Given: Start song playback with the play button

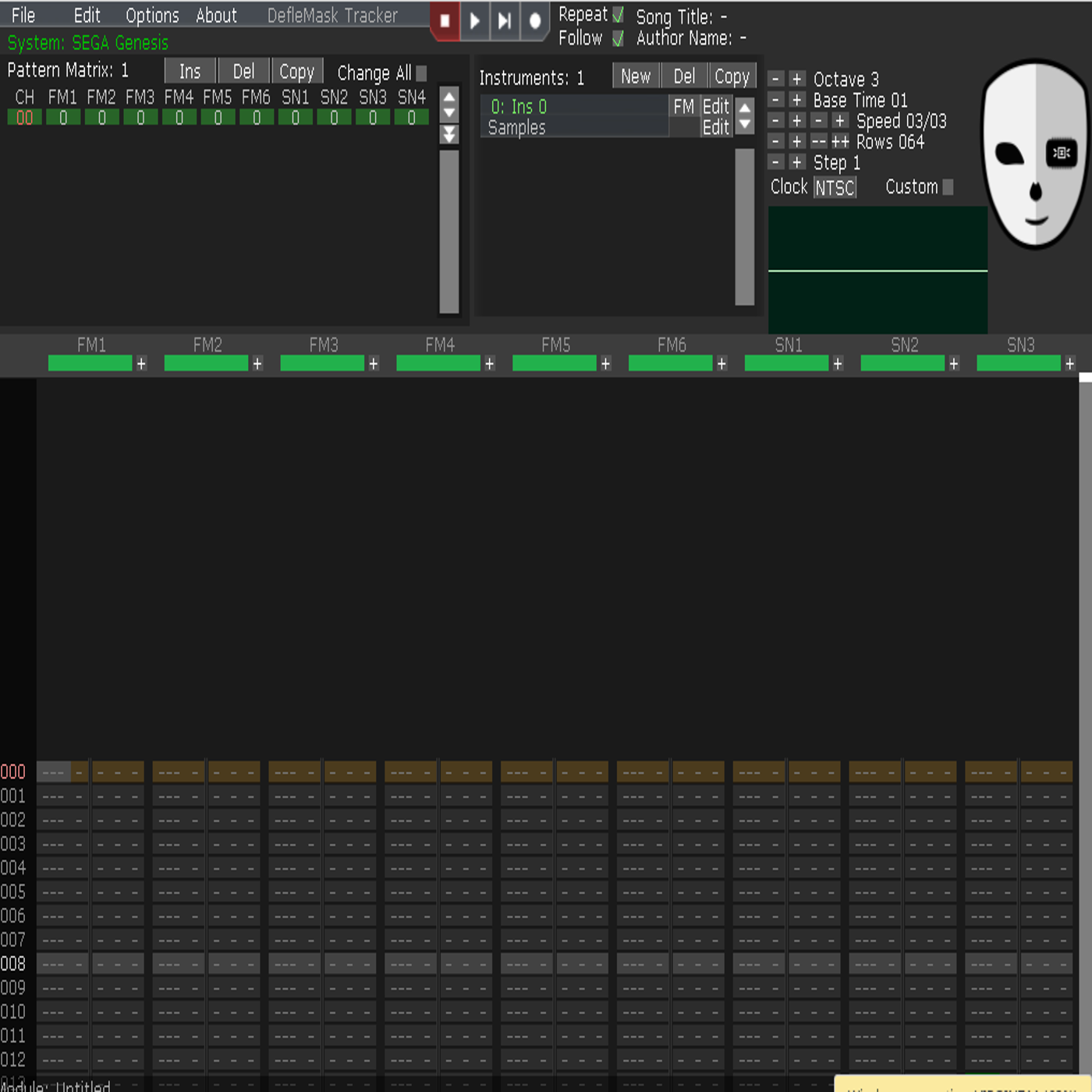Looking at the screenshot, I should point(474,21).
